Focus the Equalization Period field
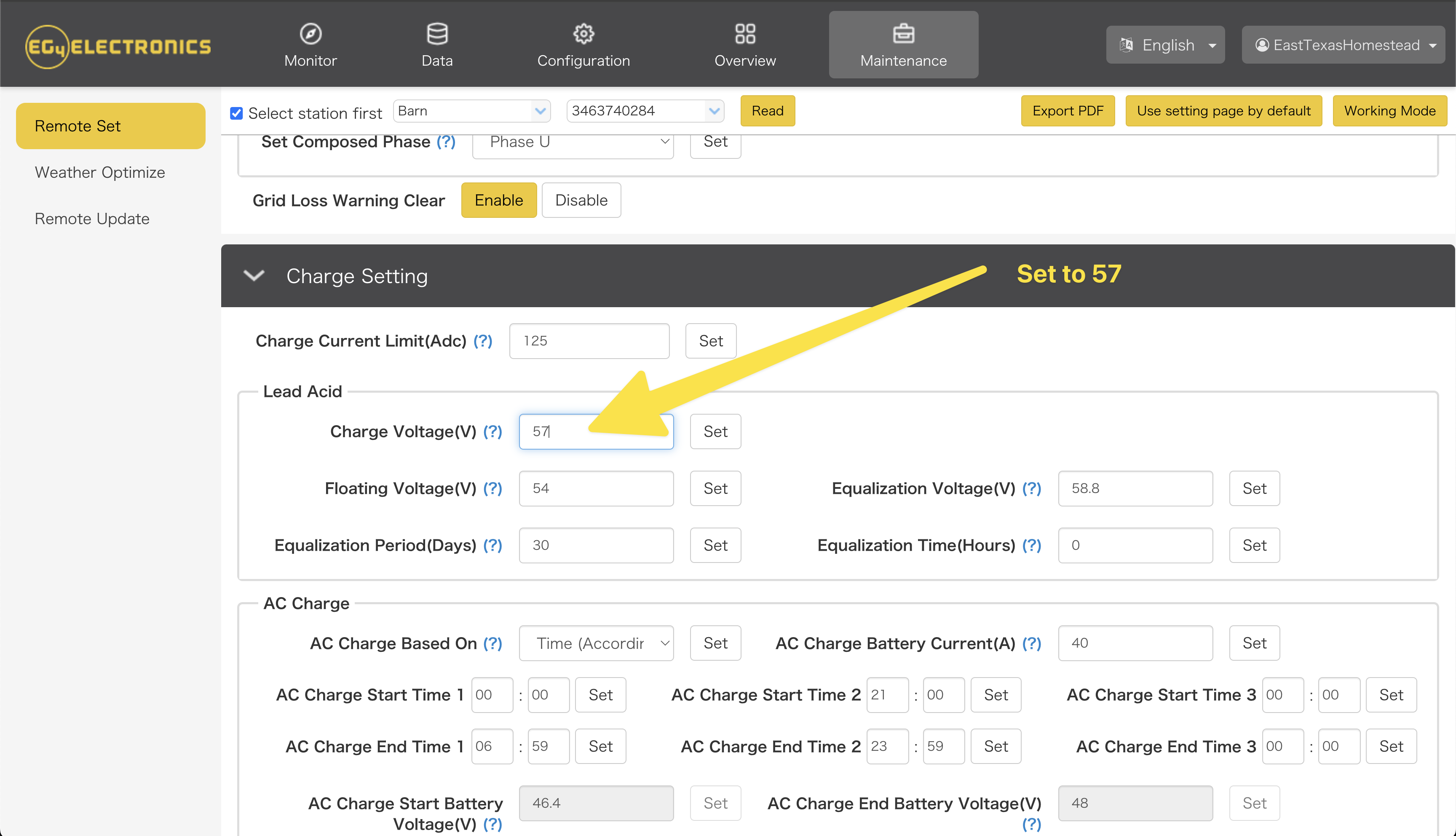1456x836 pixels. pyautogui.click(x=596, y=545)
